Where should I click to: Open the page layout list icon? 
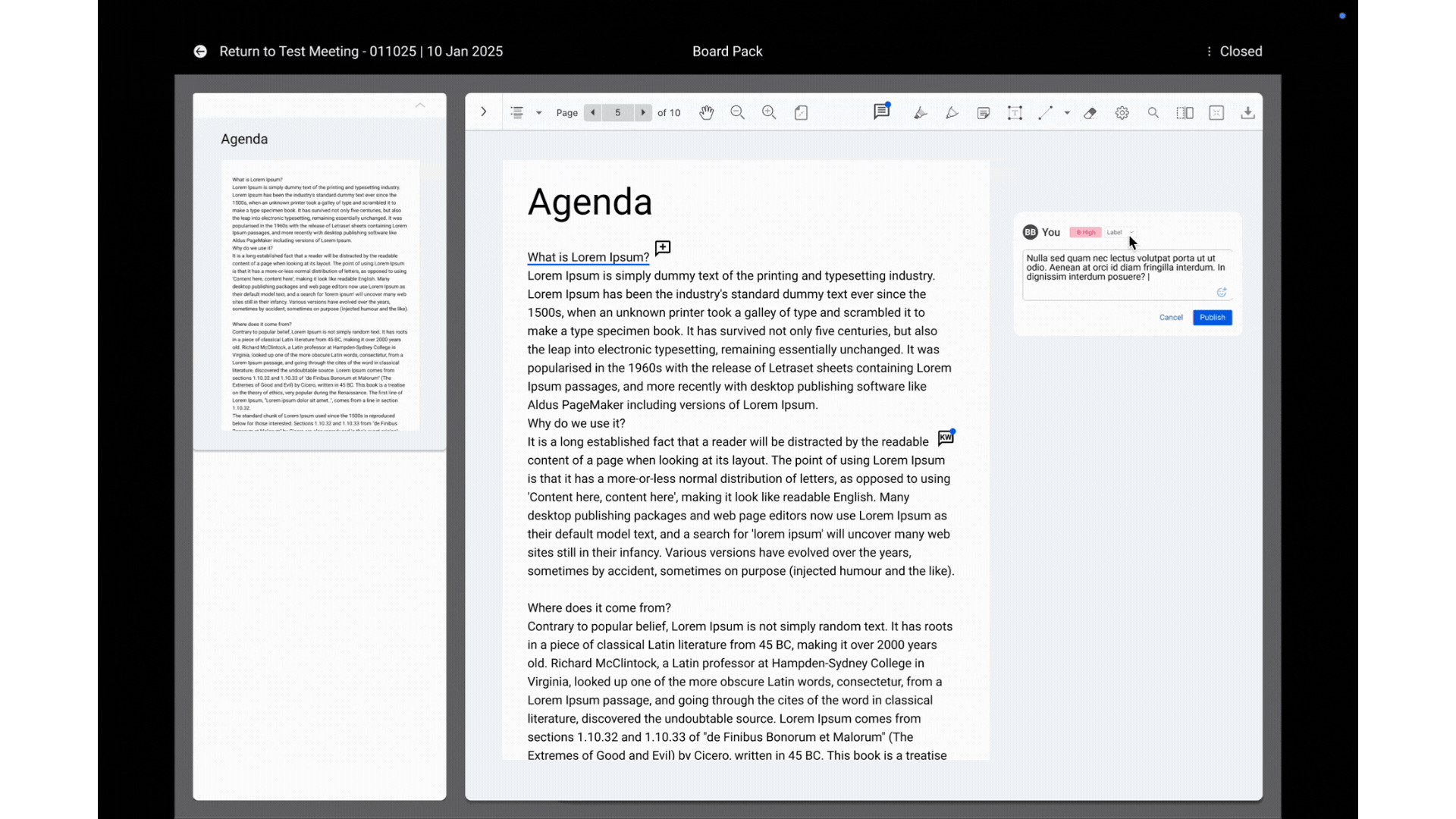pos(517,112)
